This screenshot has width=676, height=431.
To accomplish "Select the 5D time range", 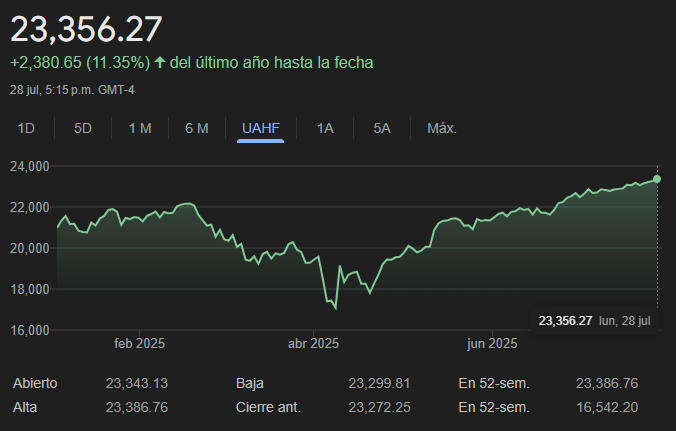I will (x=82, y=128).
